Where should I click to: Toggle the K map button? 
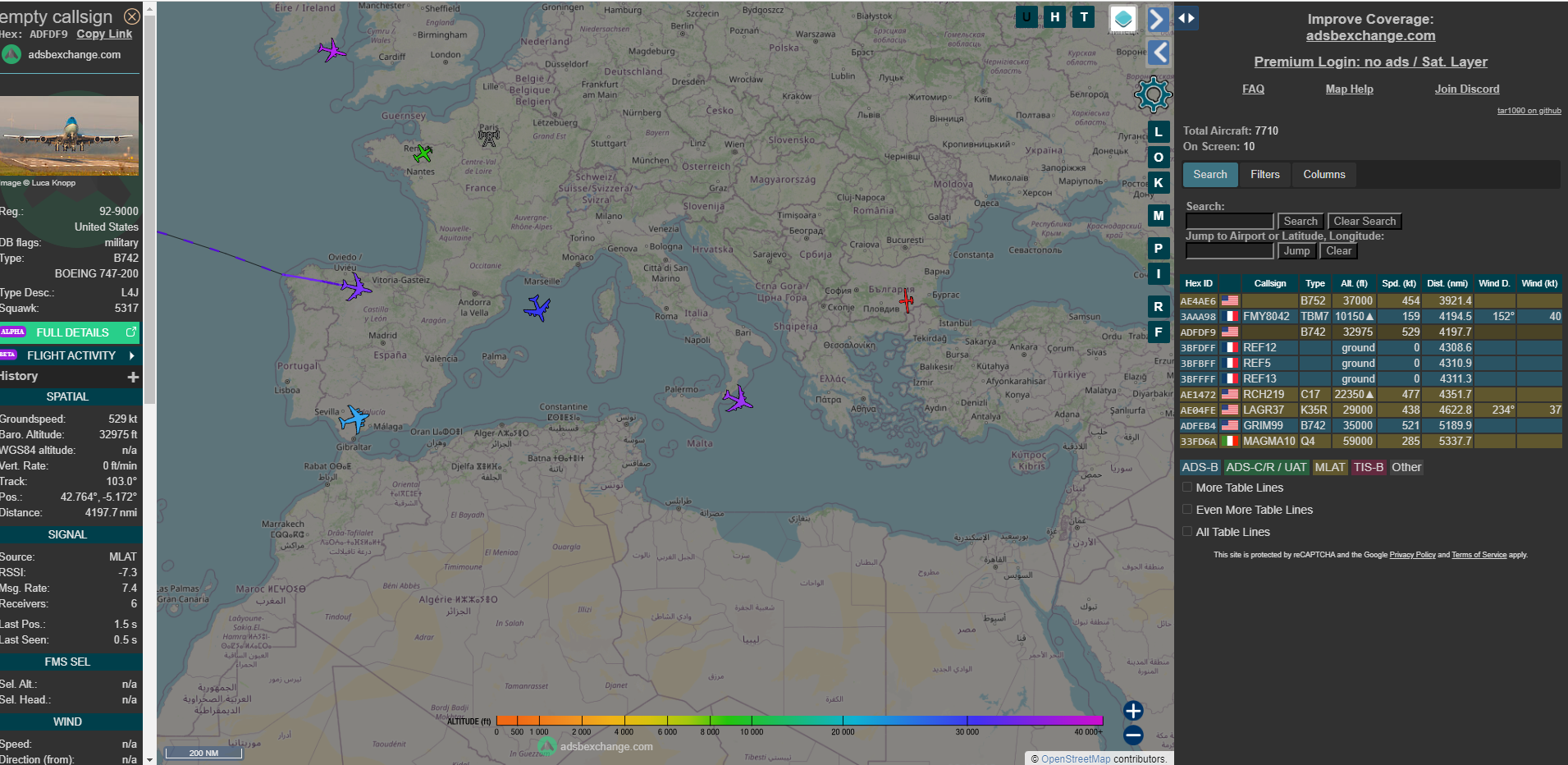pyautogui.click(x=1158, y=182)
